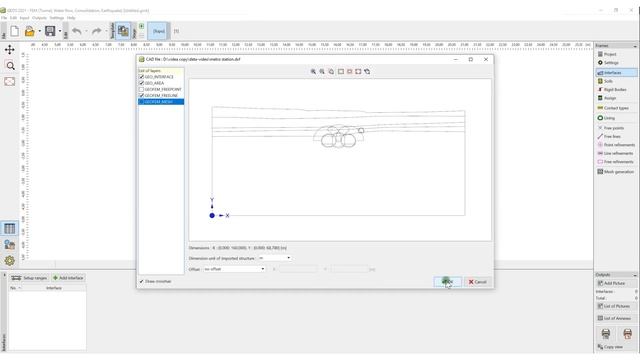Open the Help menu

[x=71, y=18]
